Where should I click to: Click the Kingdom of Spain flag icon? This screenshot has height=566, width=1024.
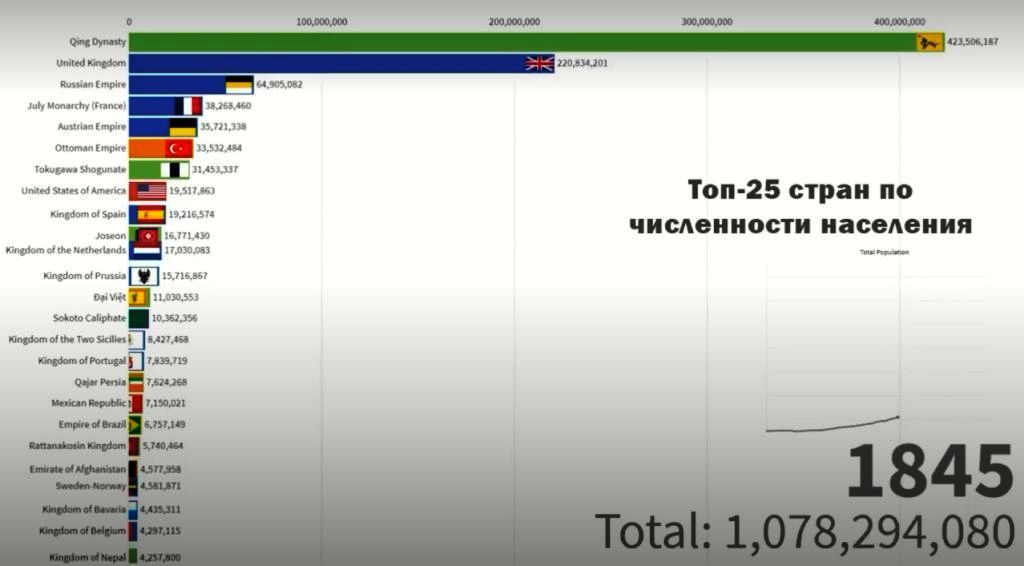pos(151,214)
